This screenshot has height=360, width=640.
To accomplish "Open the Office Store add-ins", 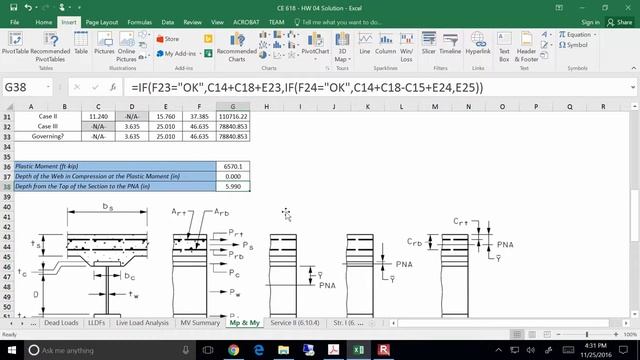I will (x=168, y=39).
